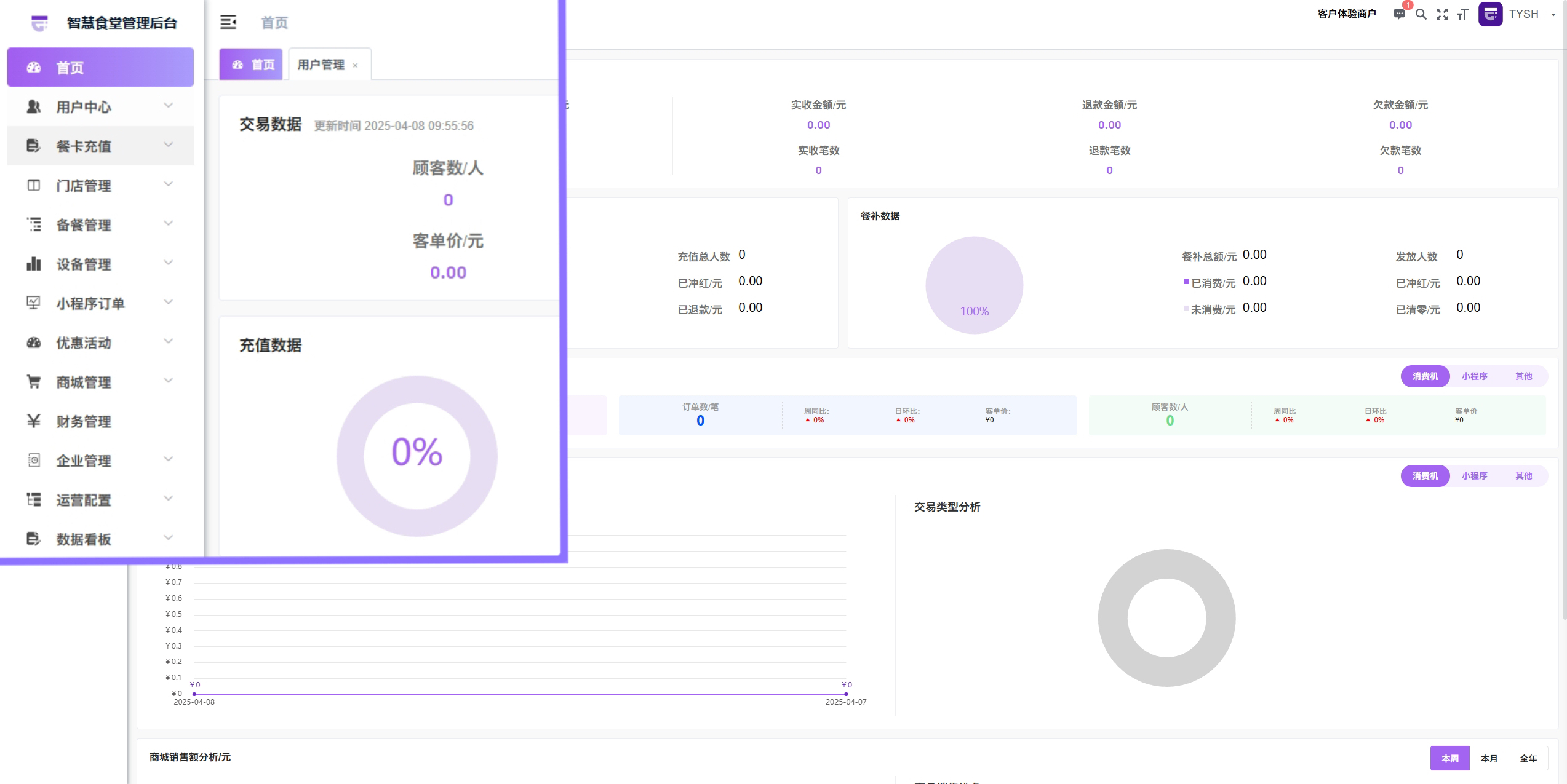
Task: Switch to the 用户管理 tab
Action: 322,64
